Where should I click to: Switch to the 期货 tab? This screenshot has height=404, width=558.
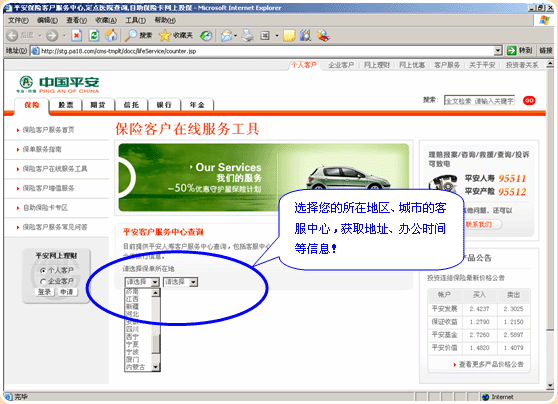98,105
